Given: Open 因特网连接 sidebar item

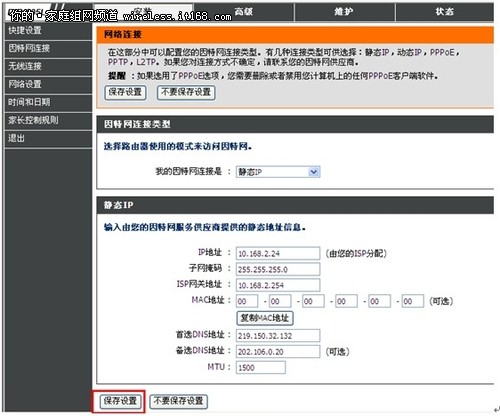Looking at the screenshot, I should point(49,48).
